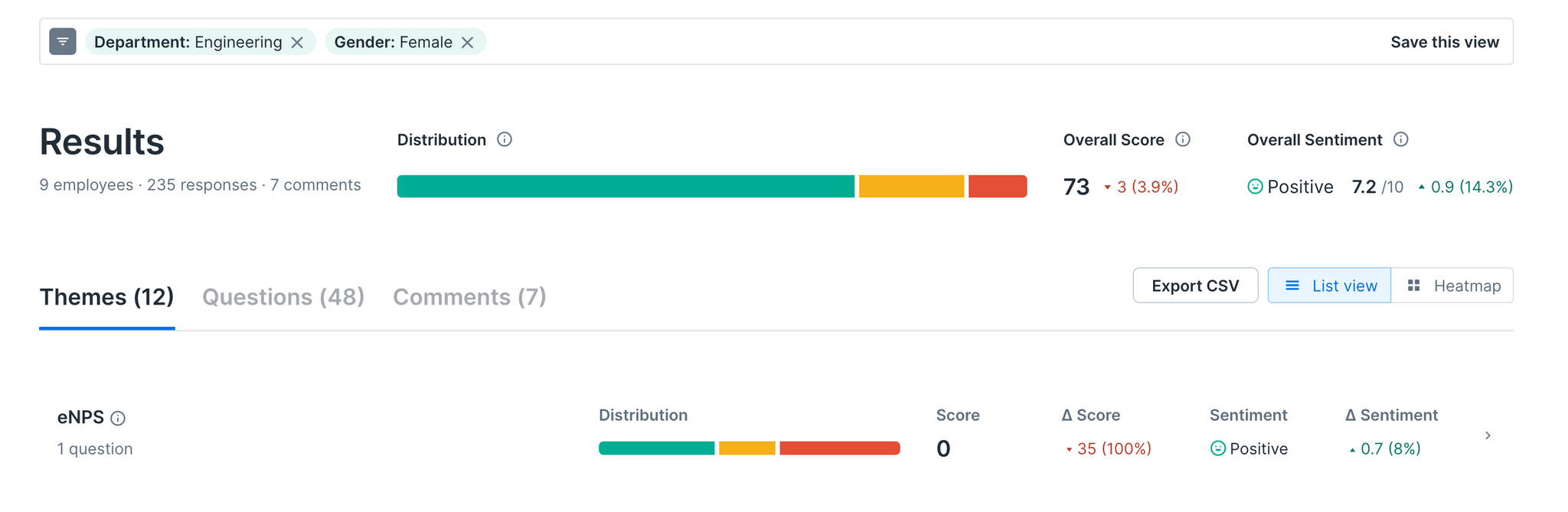Click the eNPS row sentiment smiley icon
Viewport: 1568px width, 512px height.
click(x=1218, y=448)
